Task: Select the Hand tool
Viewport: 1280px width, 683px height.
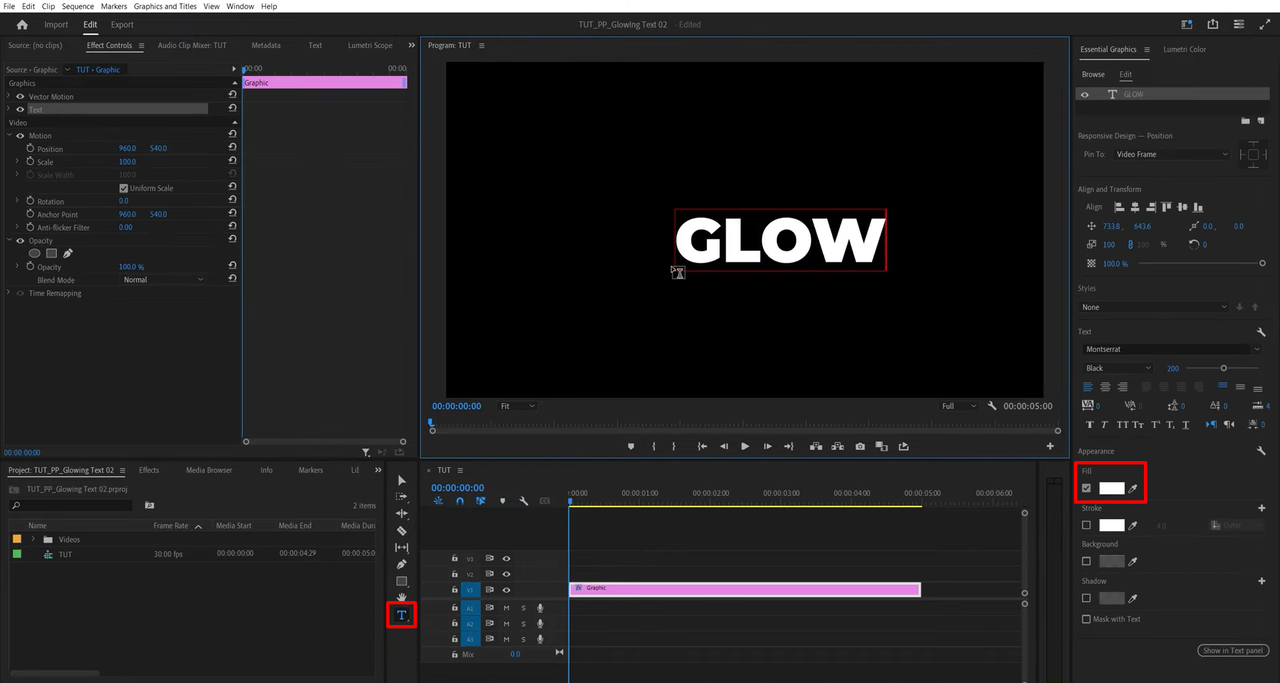Action: (x=402, y=597)
